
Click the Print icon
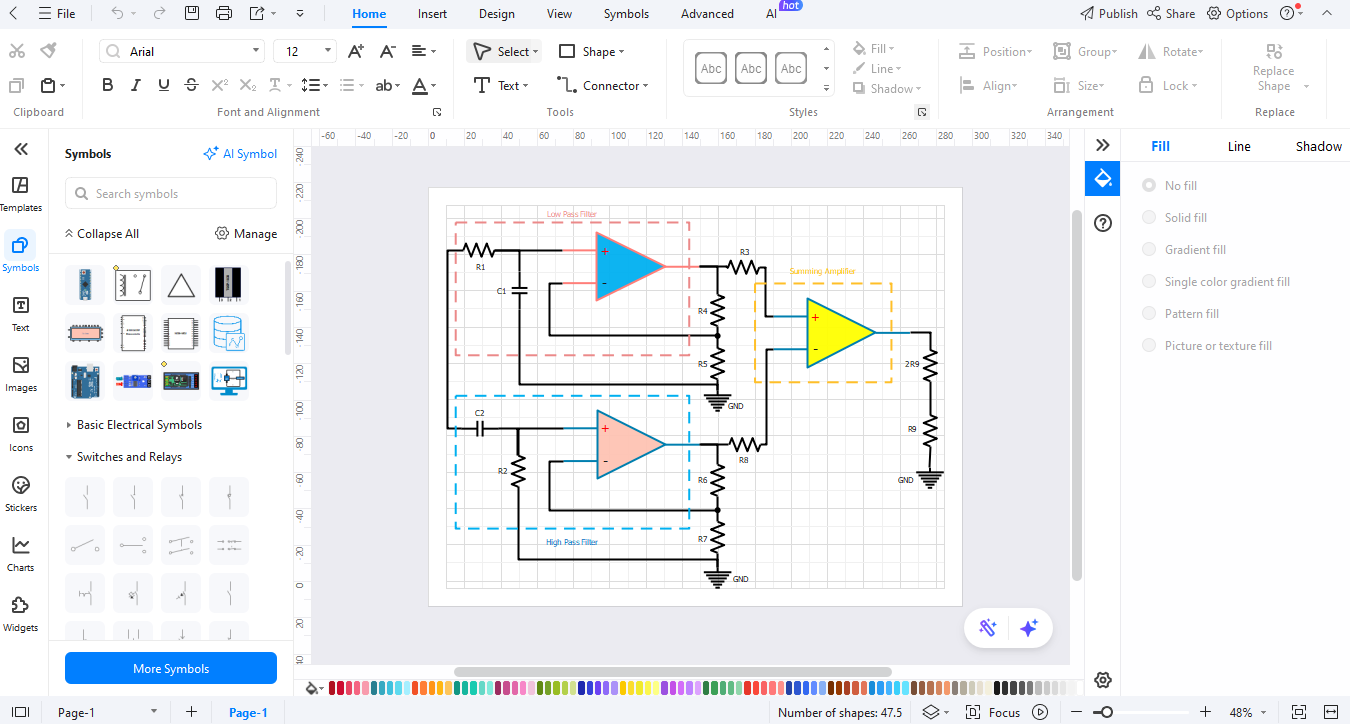coord(224,14)
